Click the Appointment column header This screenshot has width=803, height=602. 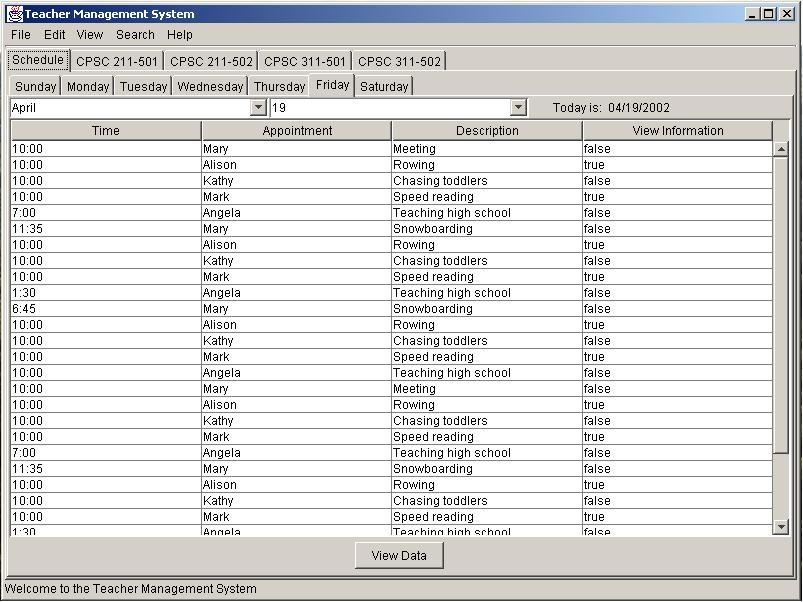point(297,130)
